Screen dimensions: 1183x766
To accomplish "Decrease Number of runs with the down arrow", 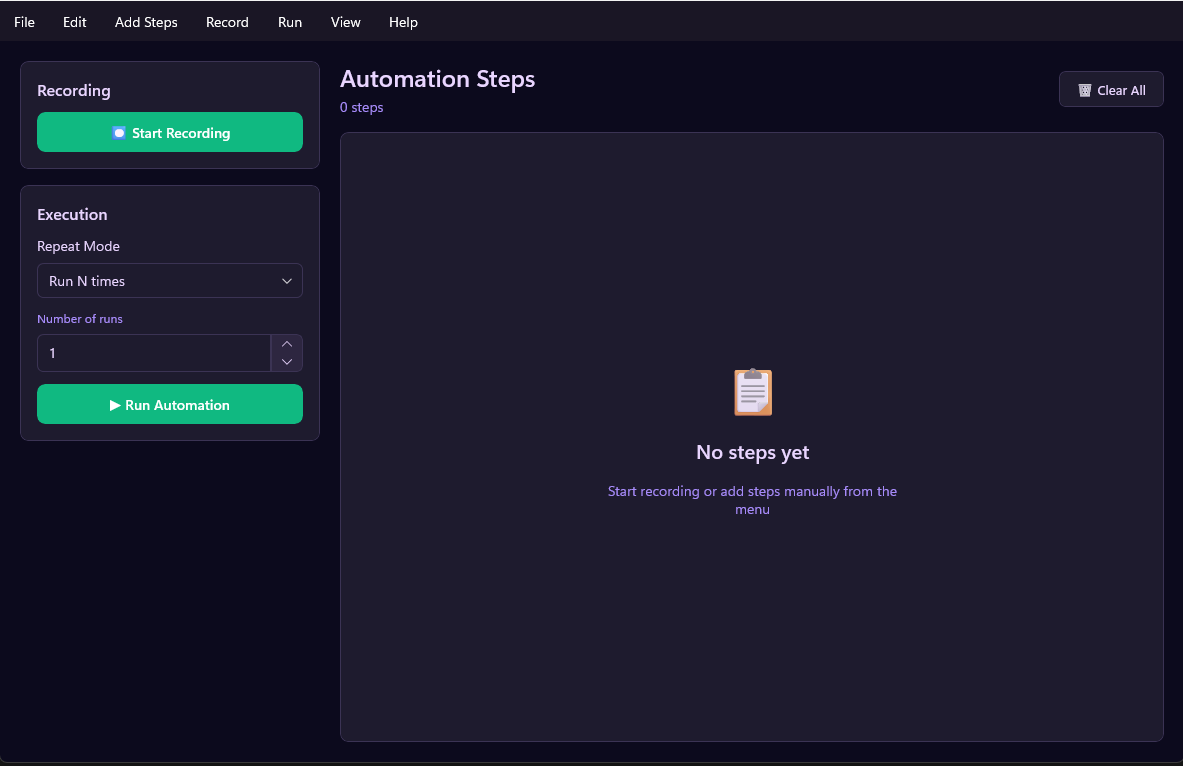I will [x=286, y=361].
